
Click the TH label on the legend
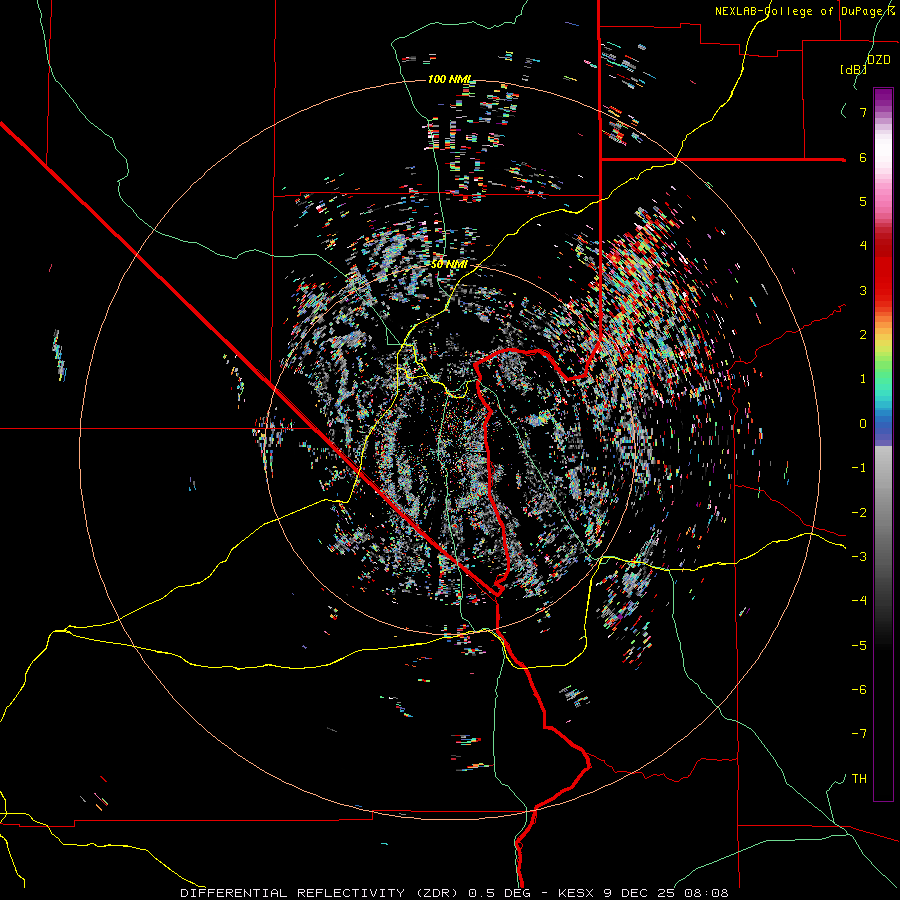point(859,779)
